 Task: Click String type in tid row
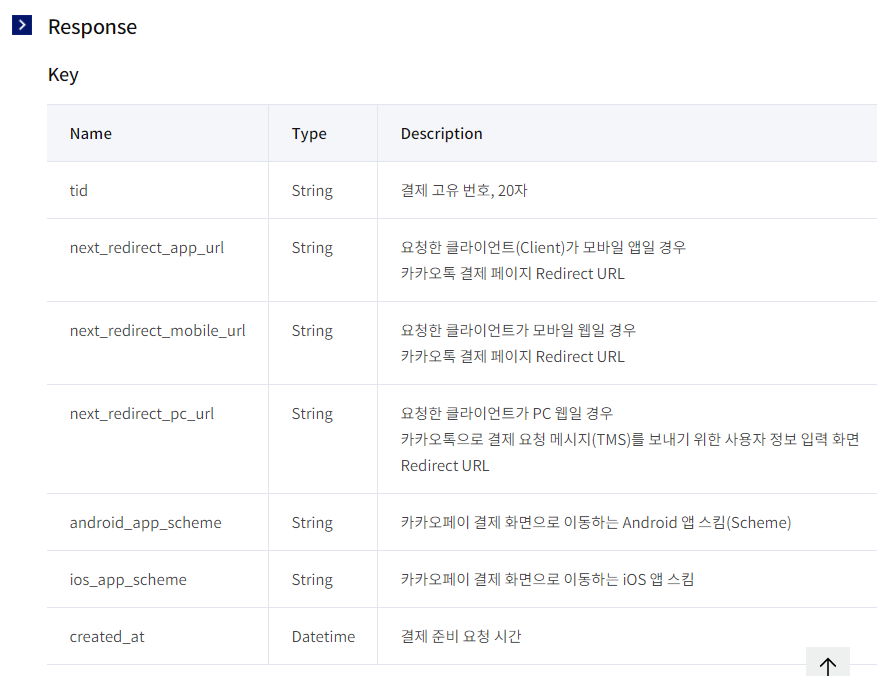(312, 191)
